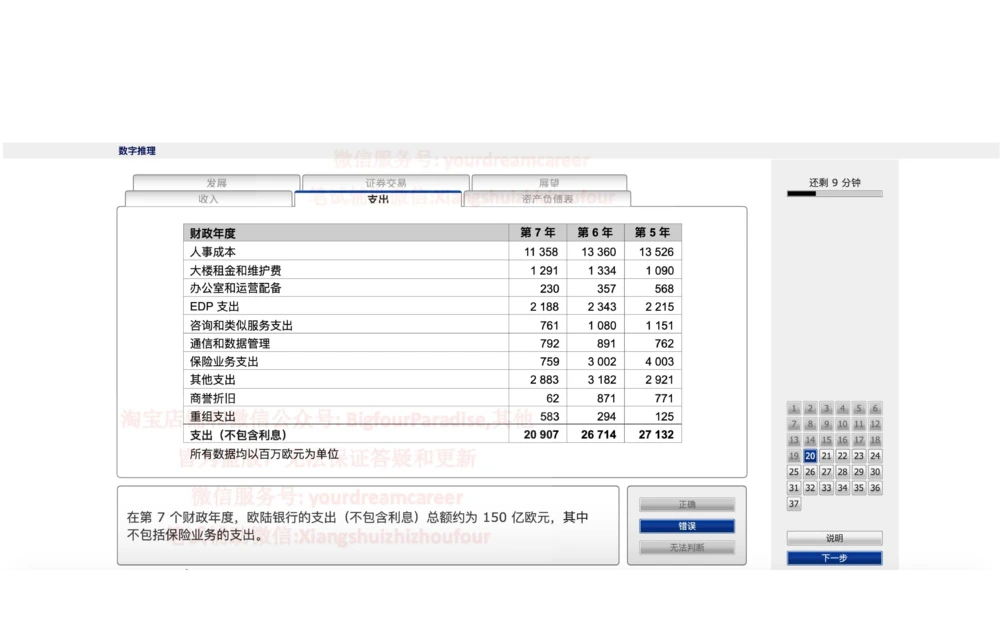Screen dimensions: 1000x625
Task: Choose the 错误 answer option
Action: pos(685,527)
